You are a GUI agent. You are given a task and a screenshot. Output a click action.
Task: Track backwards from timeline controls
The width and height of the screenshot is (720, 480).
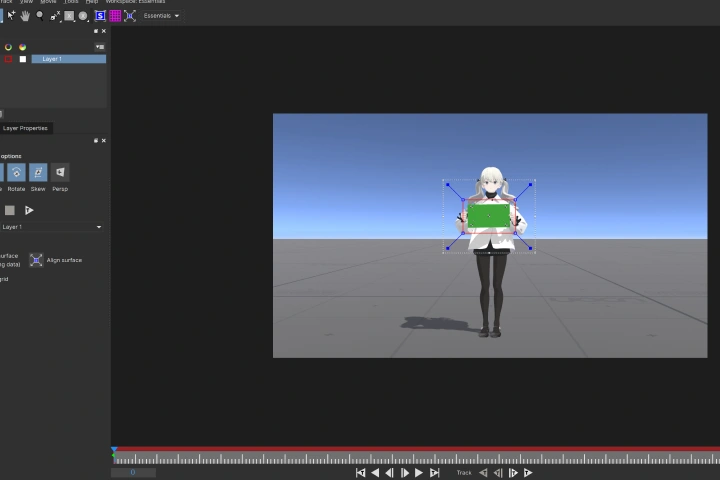(x=483, y=473)
